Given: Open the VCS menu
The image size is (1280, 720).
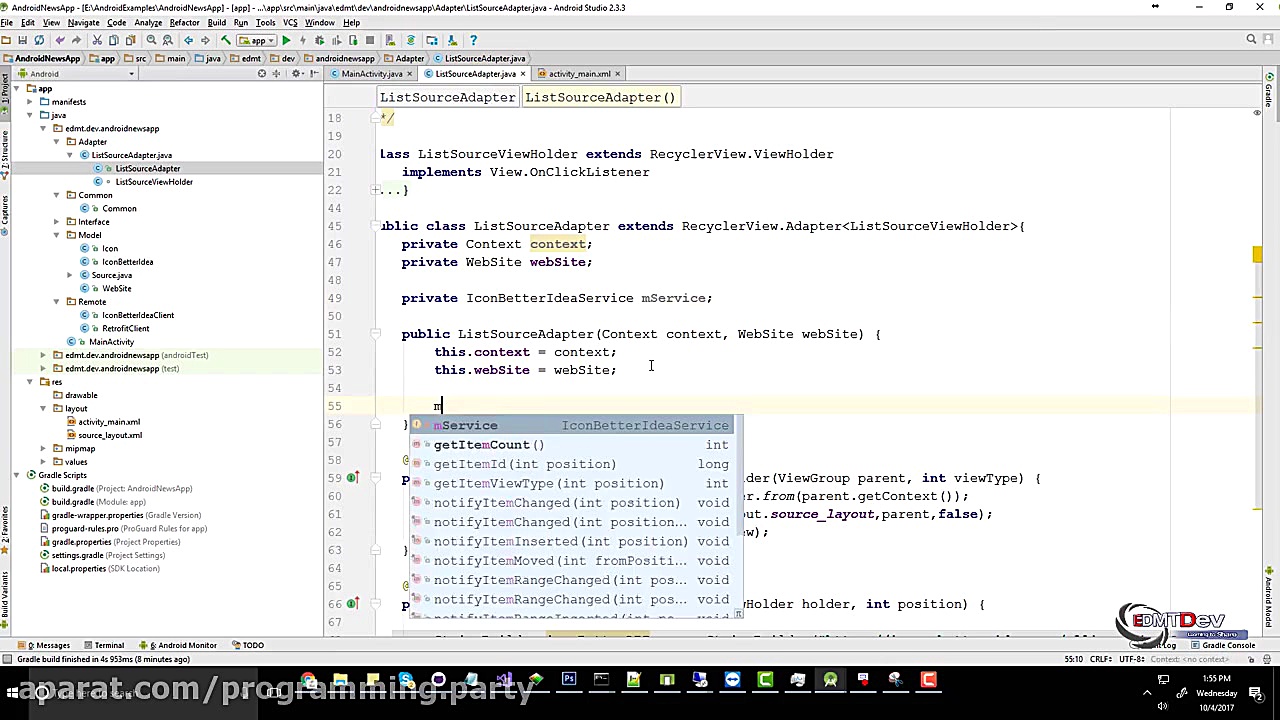Looking at the screenshot, I should point(290,22).
